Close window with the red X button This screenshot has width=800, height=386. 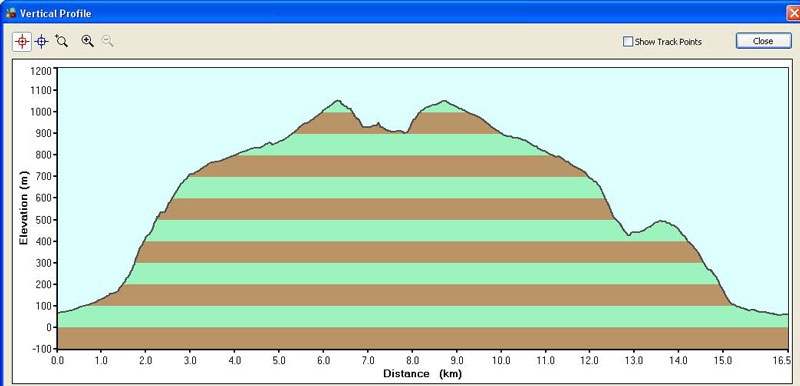794,13
